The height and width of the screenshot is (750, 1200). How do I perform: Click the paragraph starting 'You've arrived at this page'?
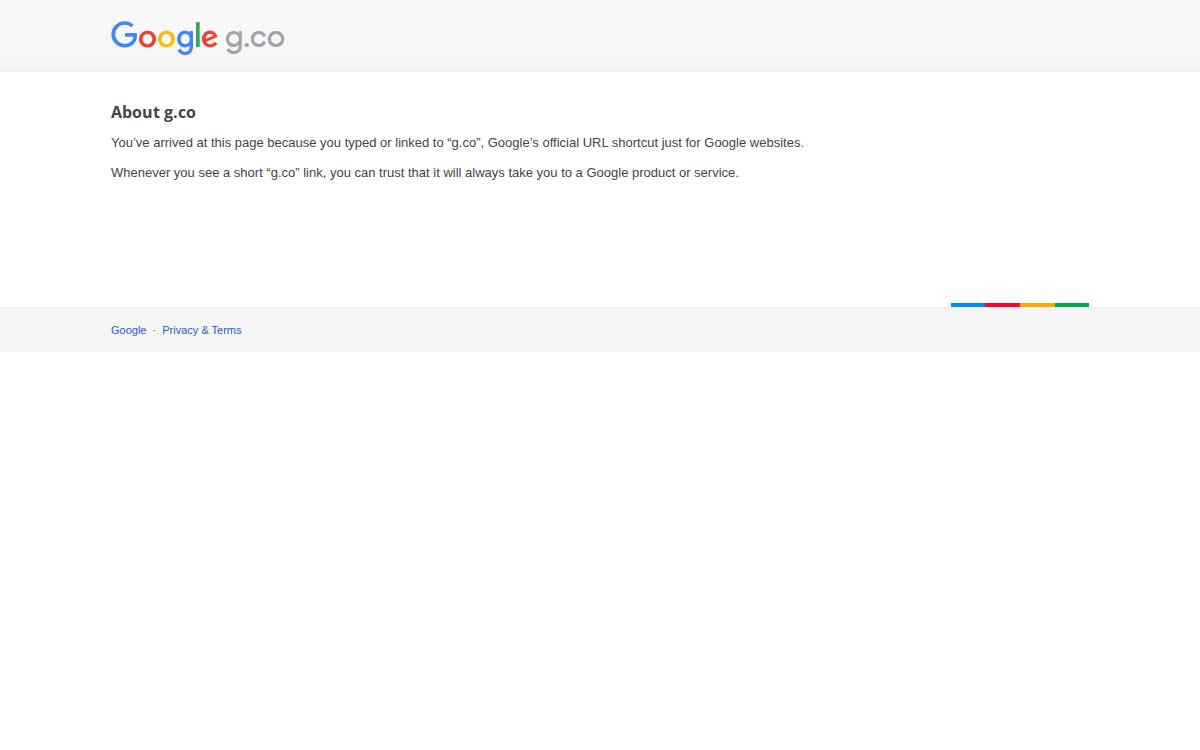tap(457, 143)
